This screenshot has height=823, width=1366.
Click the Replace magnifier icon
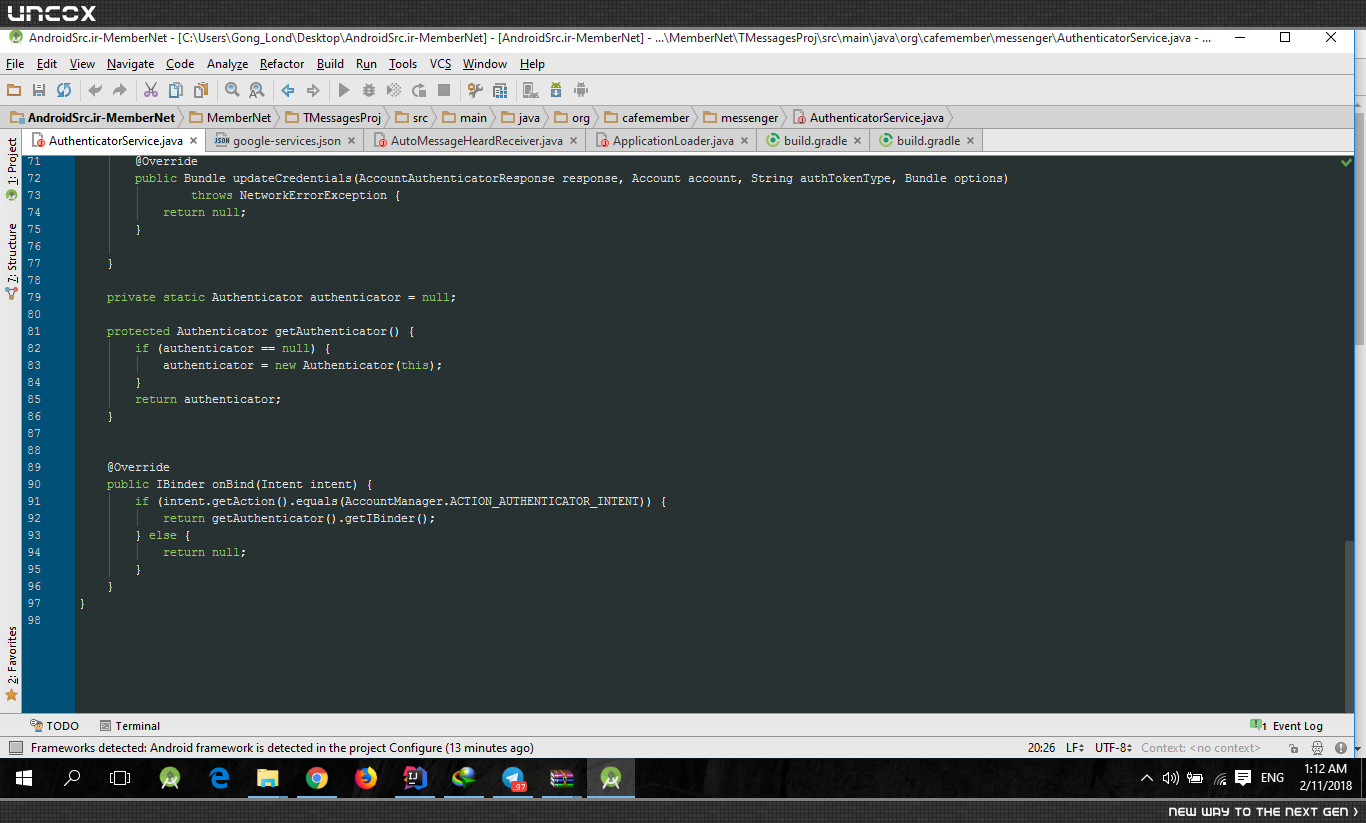click(257, 90)
